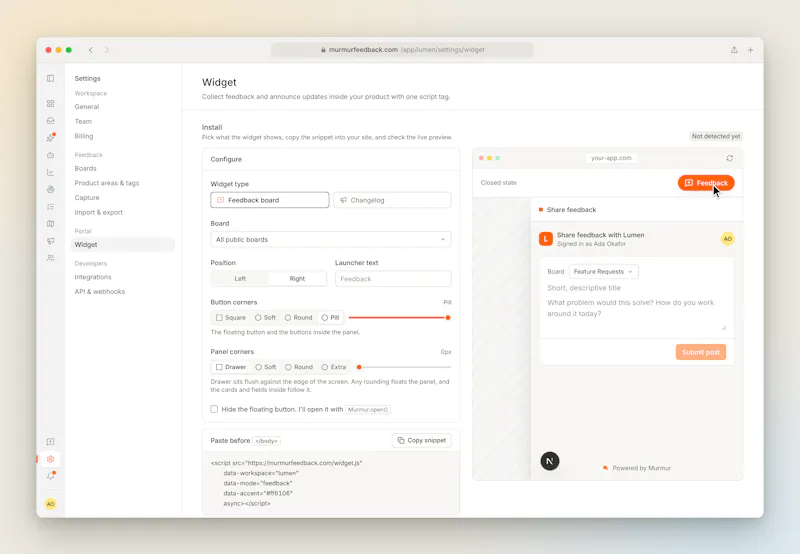The image size is (800, 554).
Task: Open API & webhooks settings
Action: click(99, 291)
